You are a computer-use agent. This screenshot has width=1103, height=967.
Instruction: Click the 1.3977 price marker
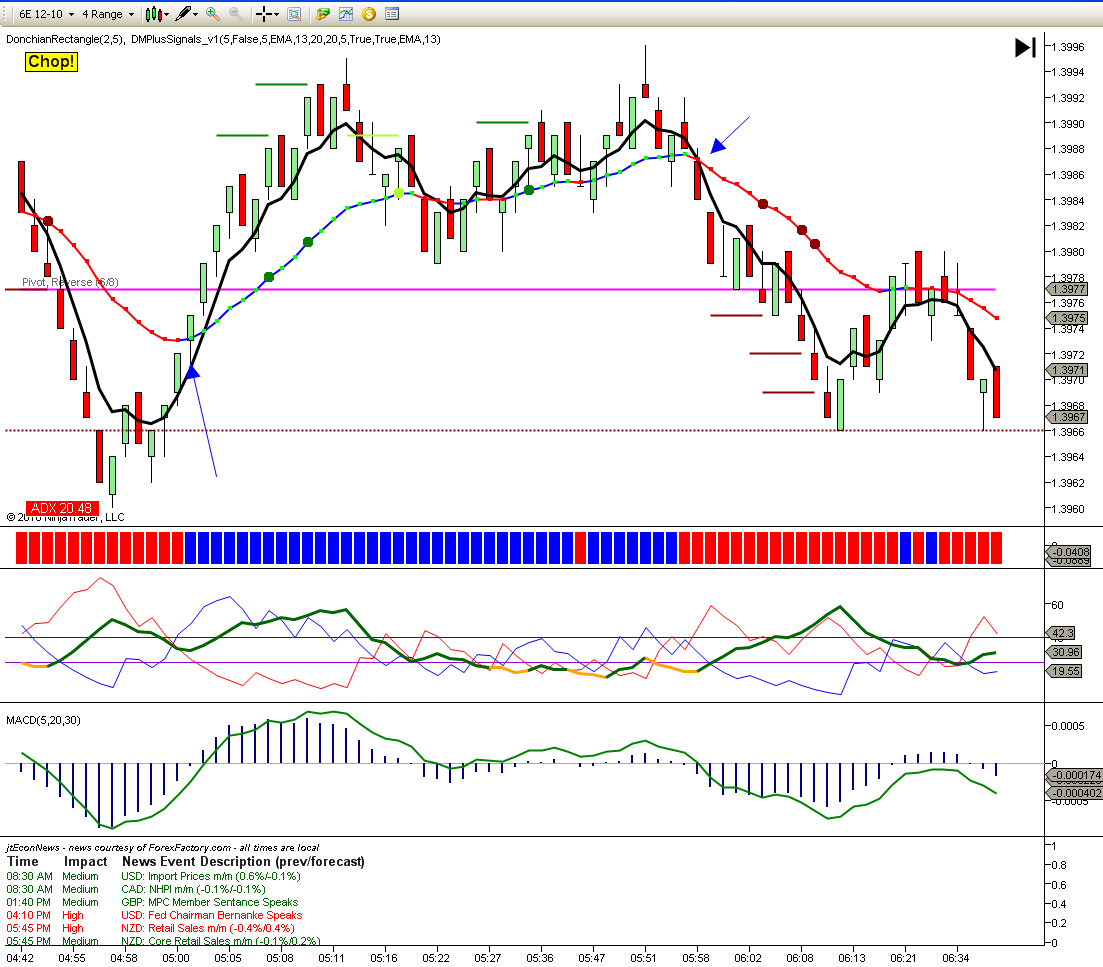[x=1067, y=289]
